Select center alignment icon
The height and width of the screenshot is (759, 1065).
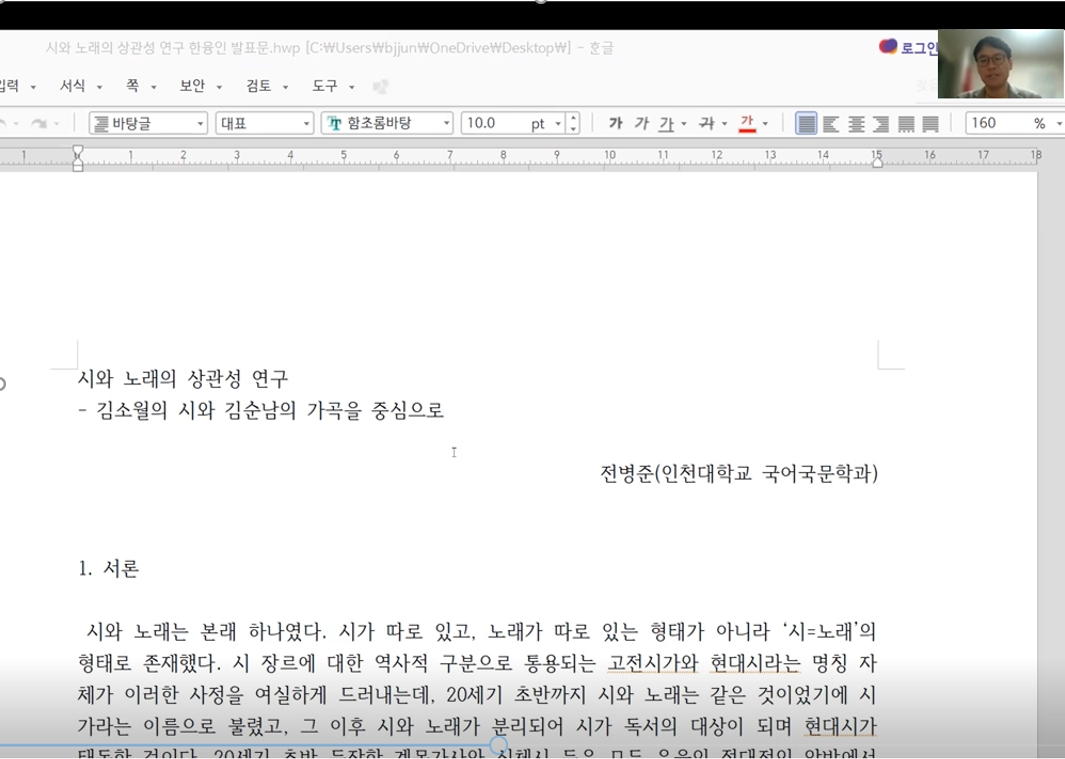[856, 123]
